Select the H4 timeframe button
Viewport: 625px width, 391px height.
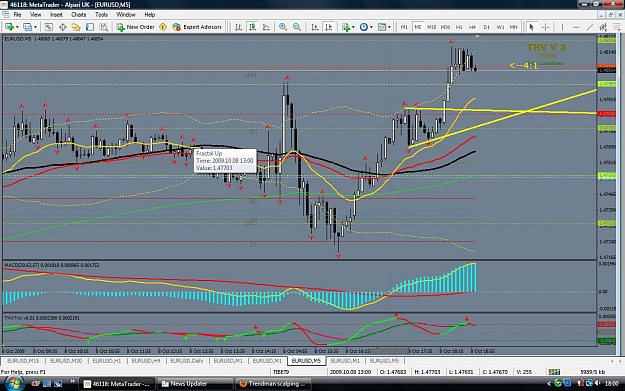473,27
